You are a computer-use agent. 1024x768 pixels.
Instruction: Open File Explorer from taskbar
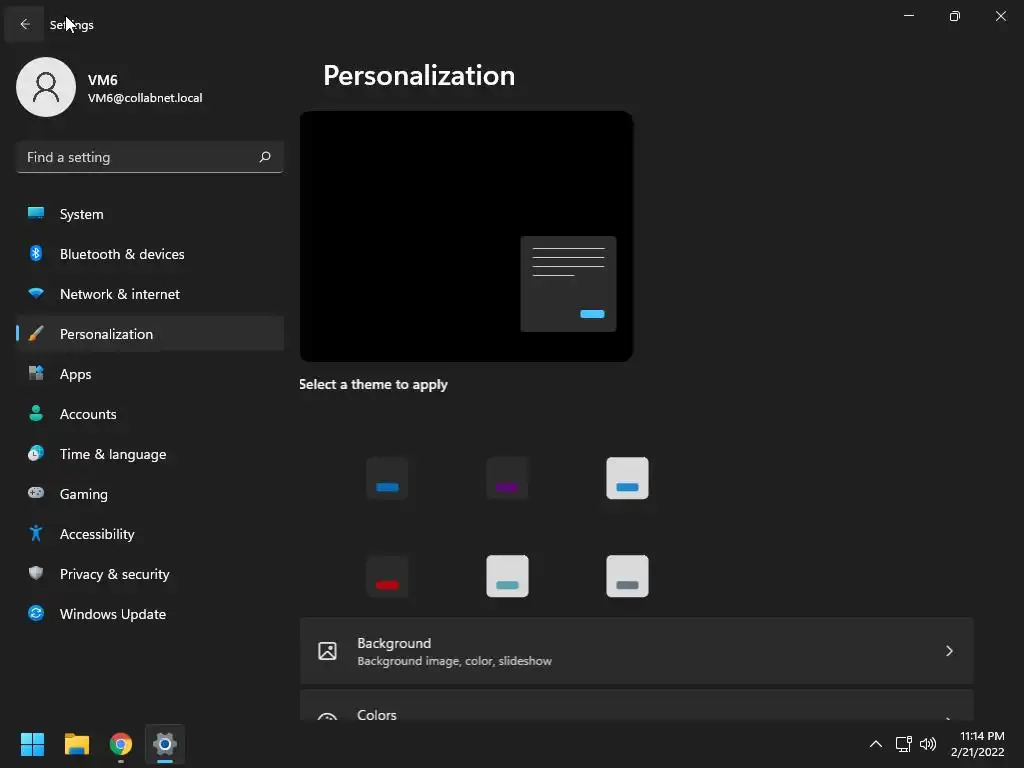[x=77, y=744]
